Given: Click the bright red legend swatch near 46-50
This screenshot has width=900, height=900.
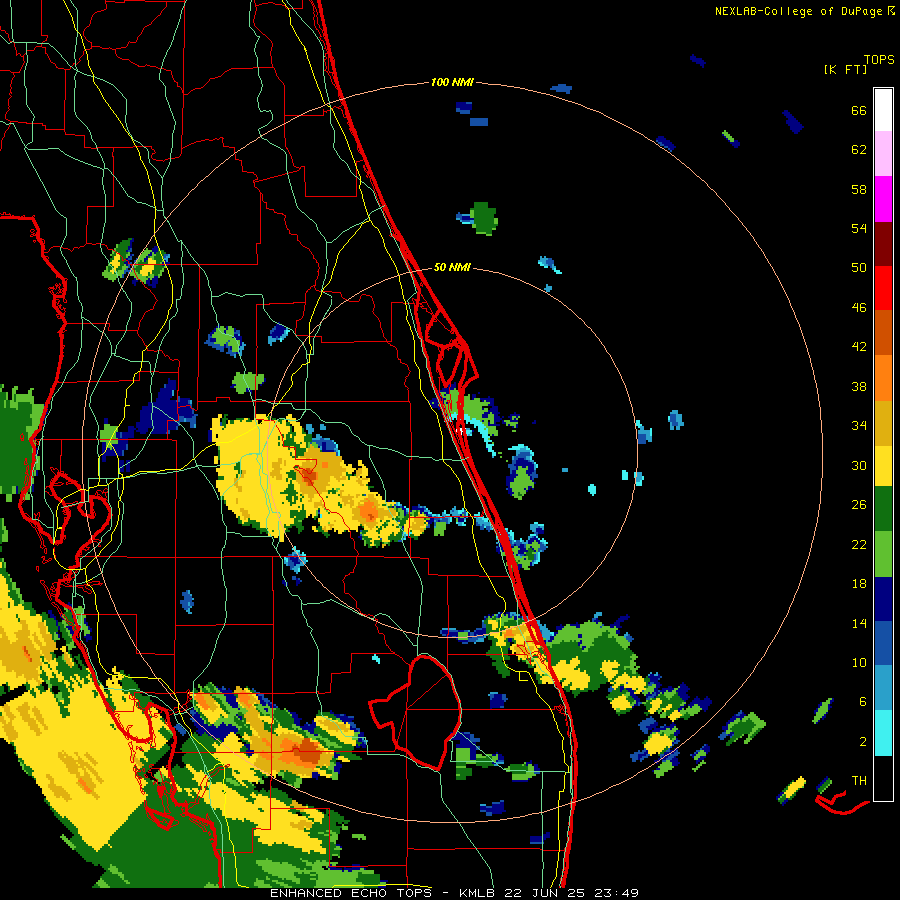Looking at the screenshot, I should pyautogui.click(x=883, y=288).
